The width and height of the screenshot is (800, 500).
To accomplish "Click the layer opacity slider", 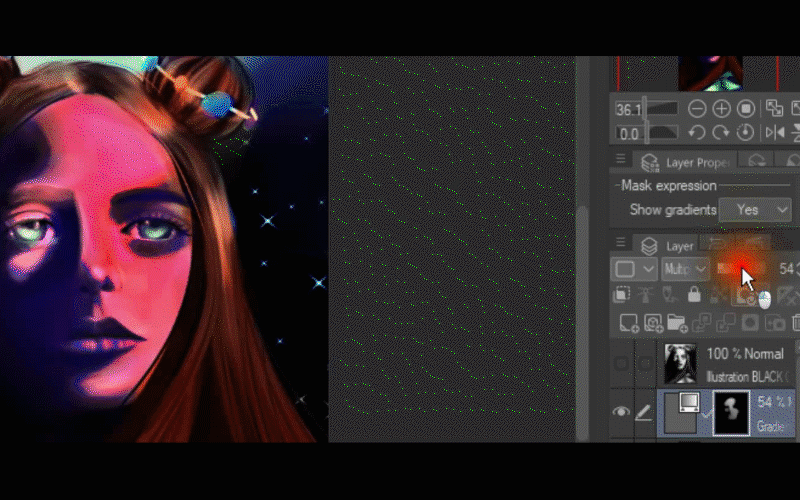I will pos(741,269).
